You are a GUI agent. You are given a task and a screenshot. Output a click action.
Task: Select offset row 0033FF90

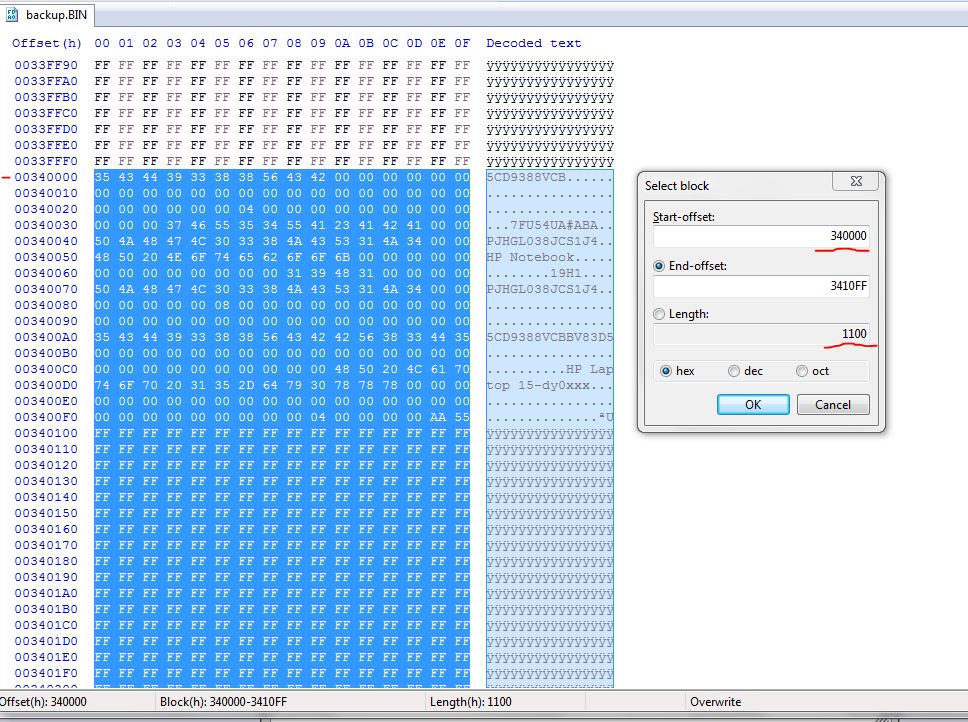[x=46, y=65]
